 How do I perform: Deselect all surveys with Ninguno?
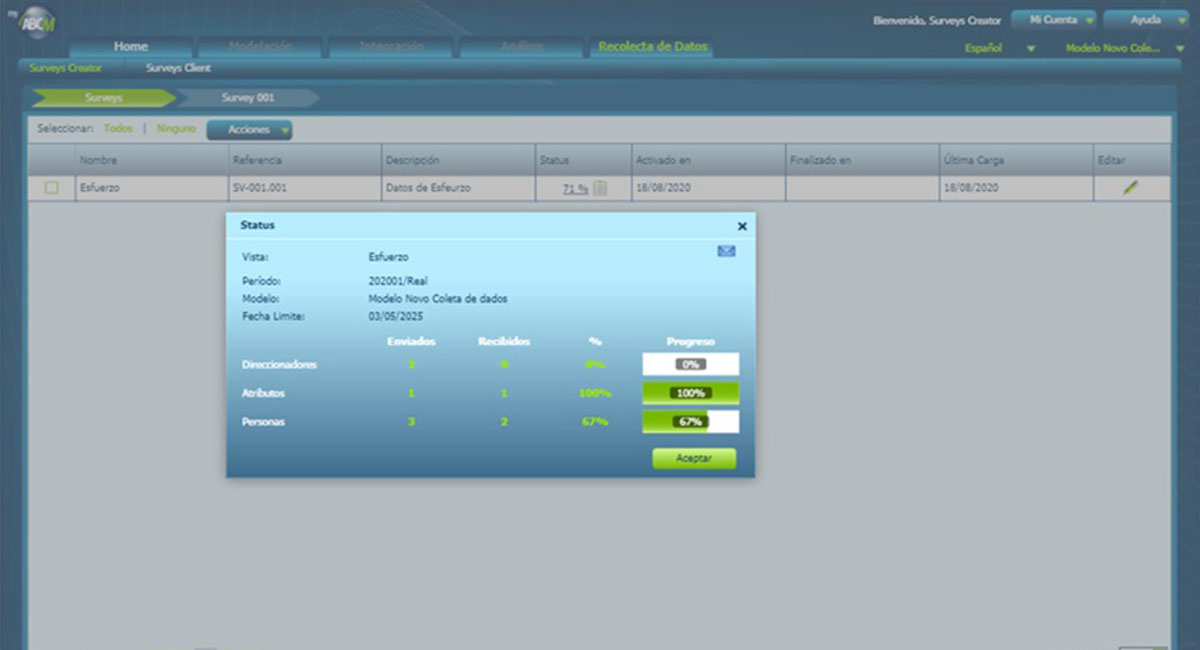tap(176, 129)
